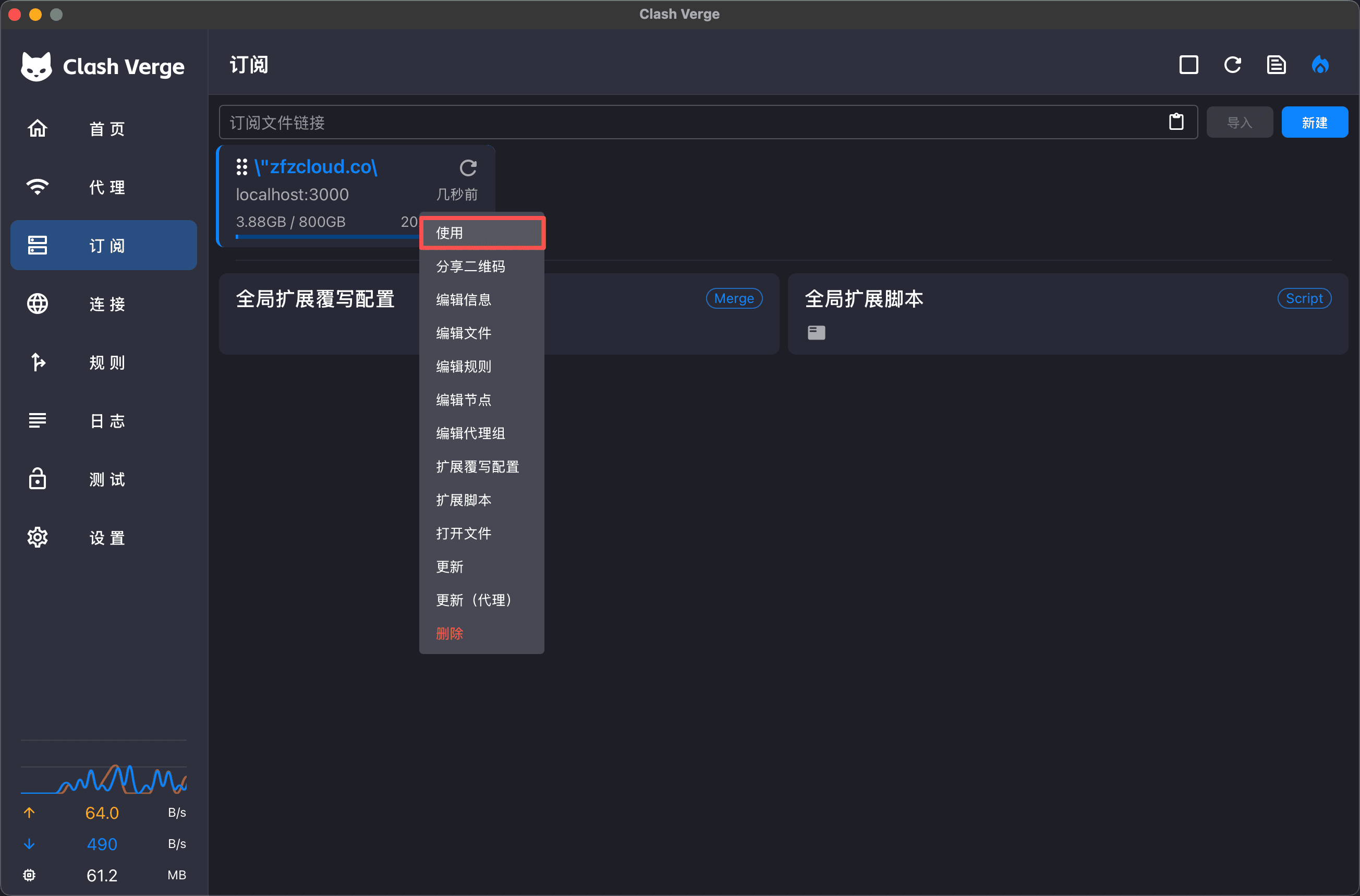Click the memory chip icon

29,875
